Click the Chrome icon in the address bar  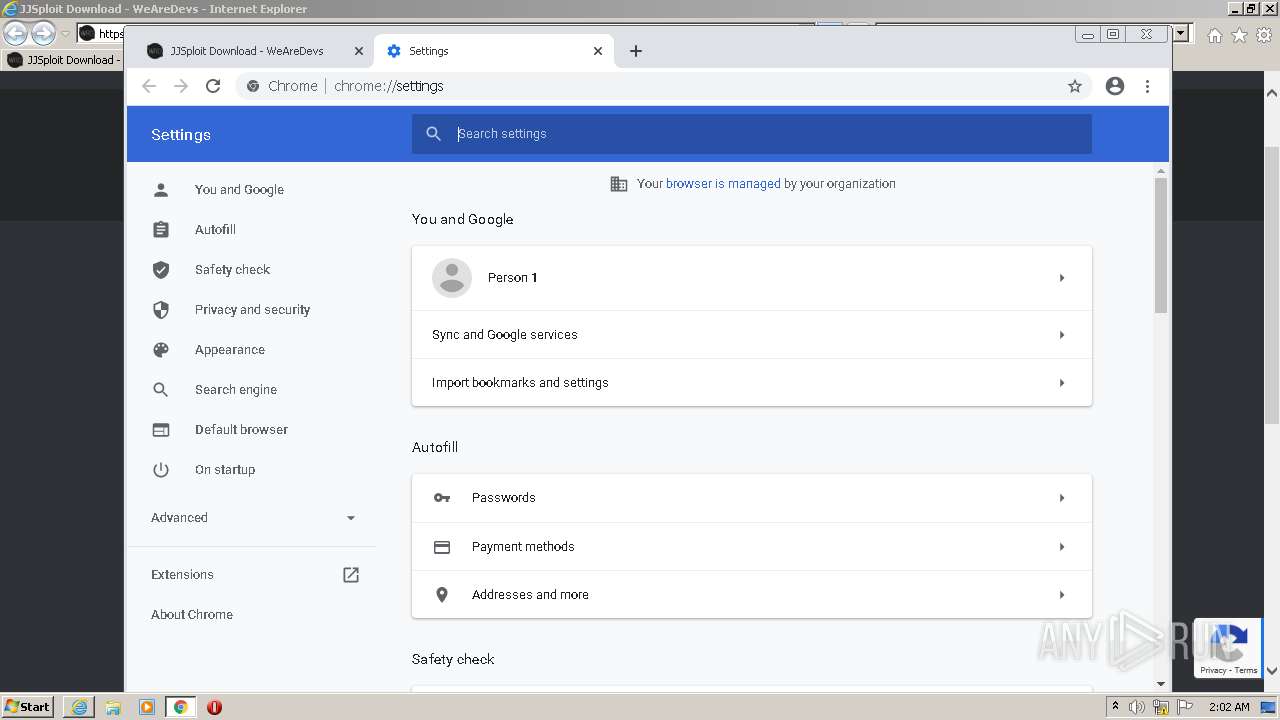(x=253, y=86)
